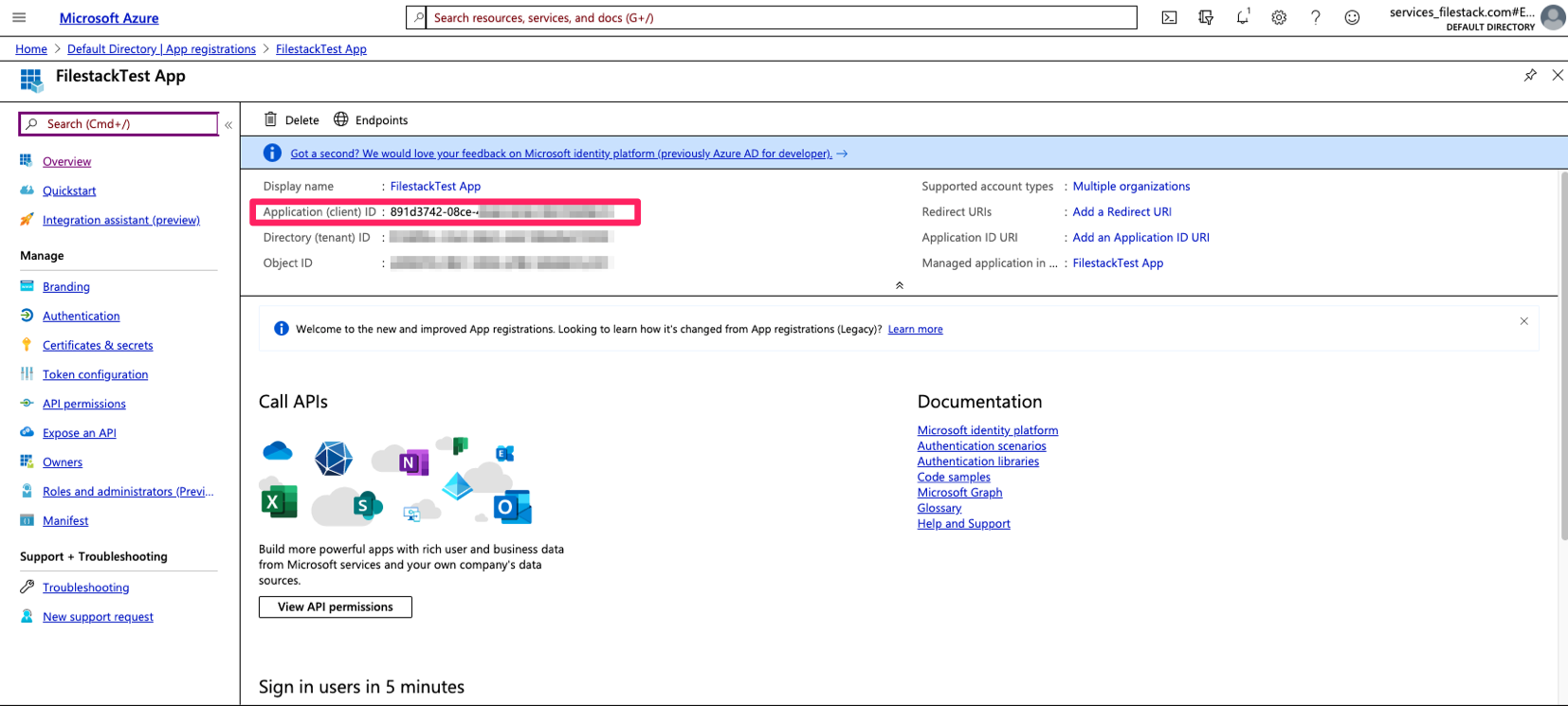Close the FilestackTest App blade

1558,75
